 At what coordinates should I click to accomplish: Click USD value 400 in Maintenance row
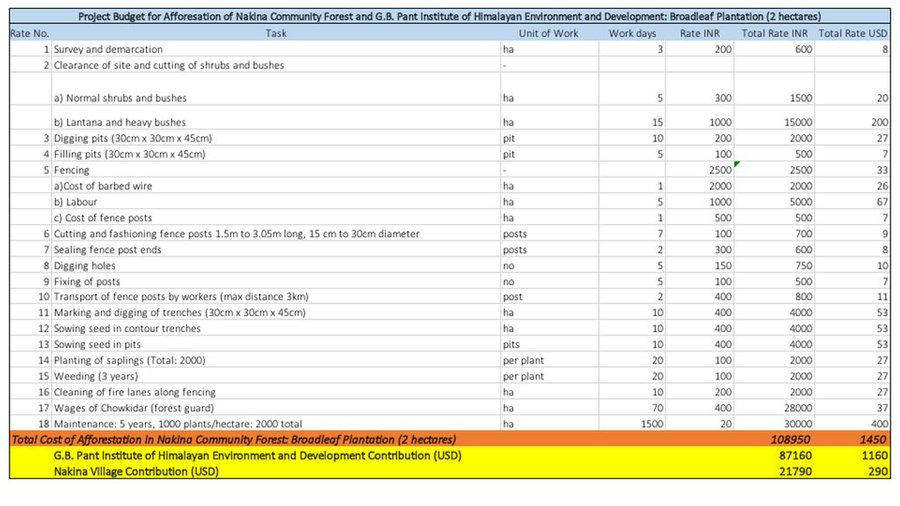tap(879, 424)
